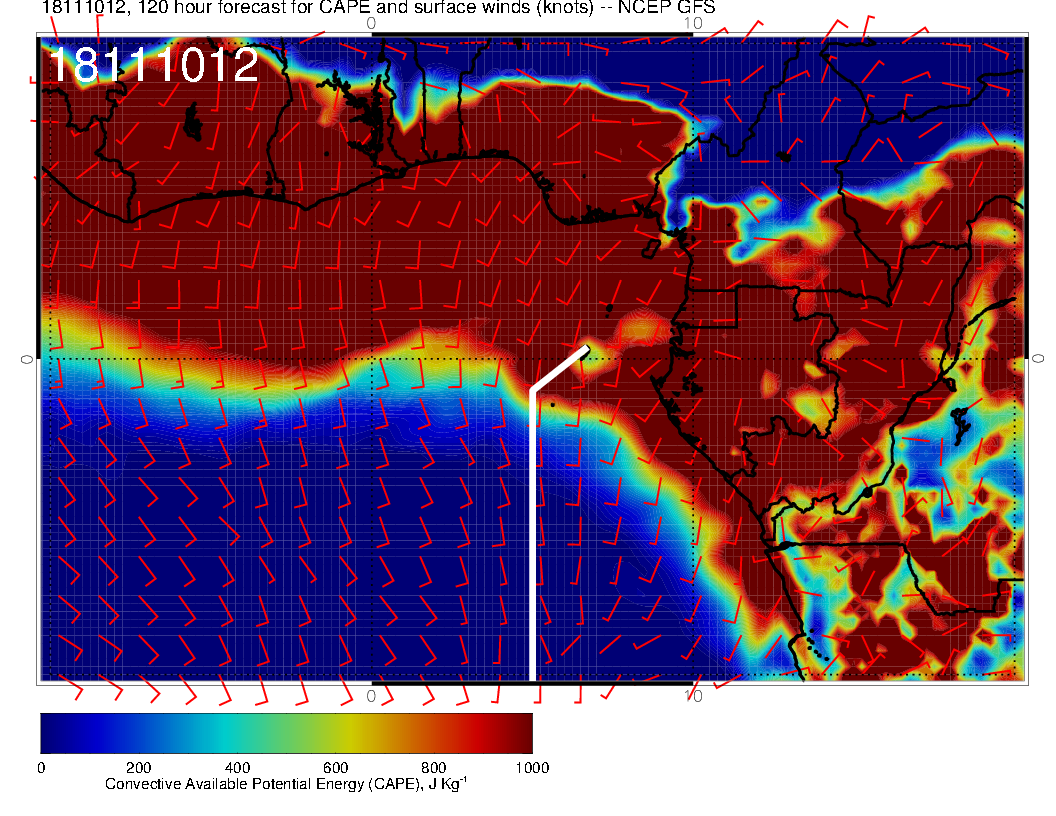The width and height of the screenshot is (1056, 816).
Task: Click the 200 tick label under colorbar
Action: [x=139, y=768]
